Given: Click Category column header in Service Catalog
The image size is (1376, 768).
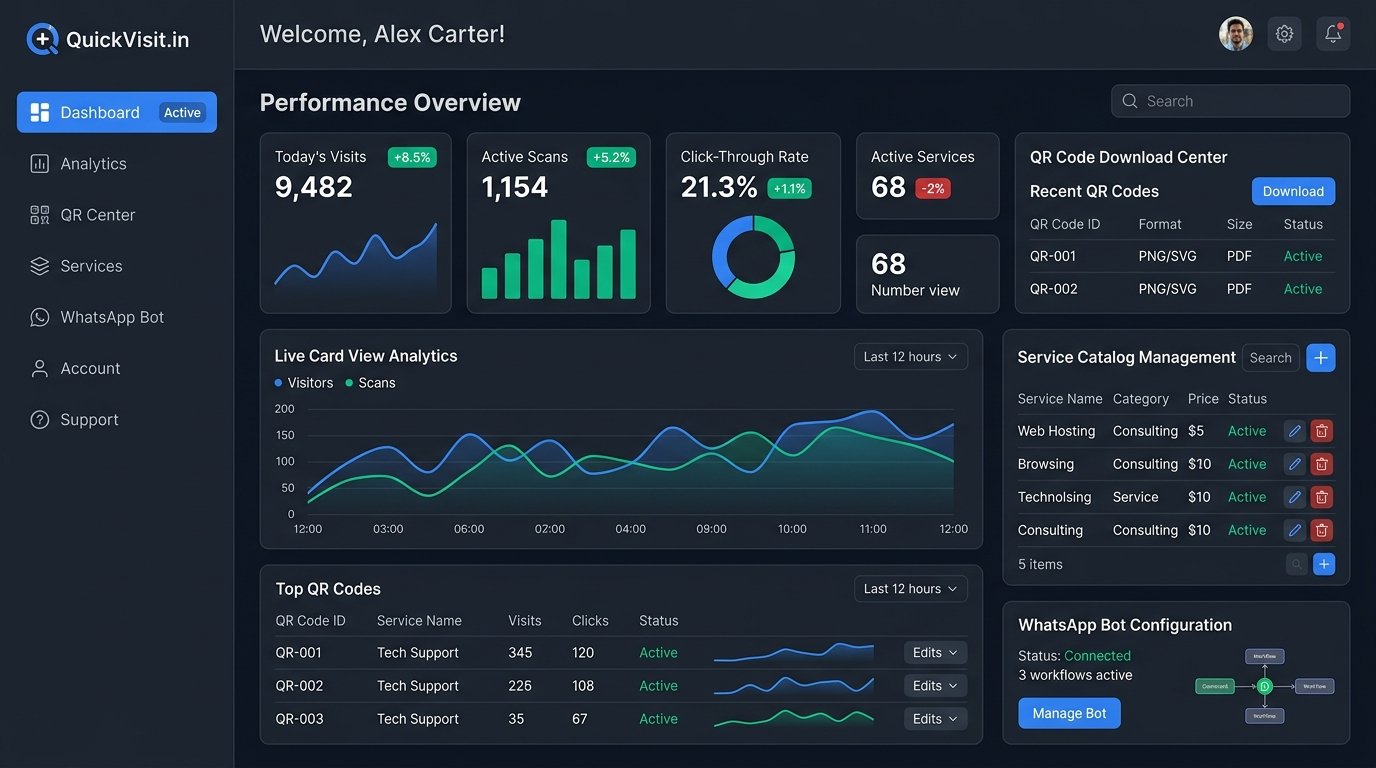Looking at the screenshot, I should (1141, 399).
